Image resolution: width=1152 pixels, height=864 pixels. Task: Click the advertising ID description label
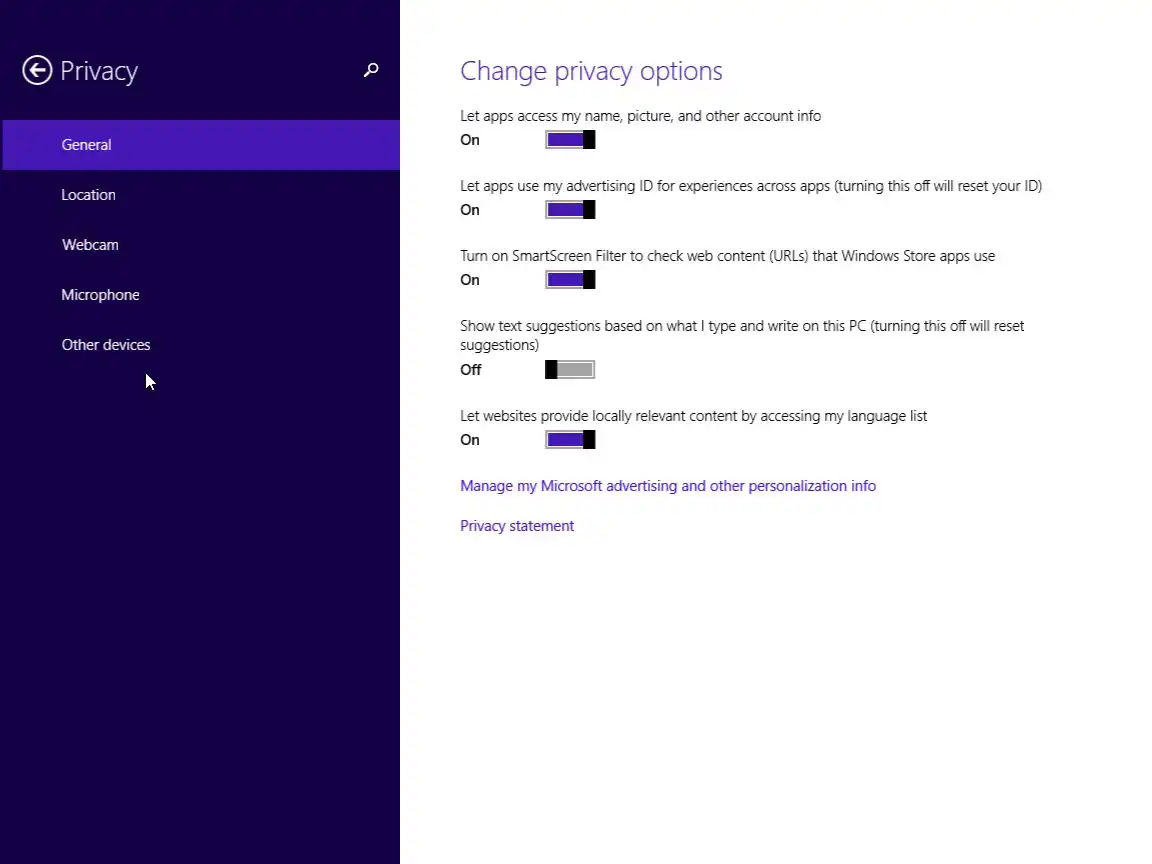coord(750,186)
